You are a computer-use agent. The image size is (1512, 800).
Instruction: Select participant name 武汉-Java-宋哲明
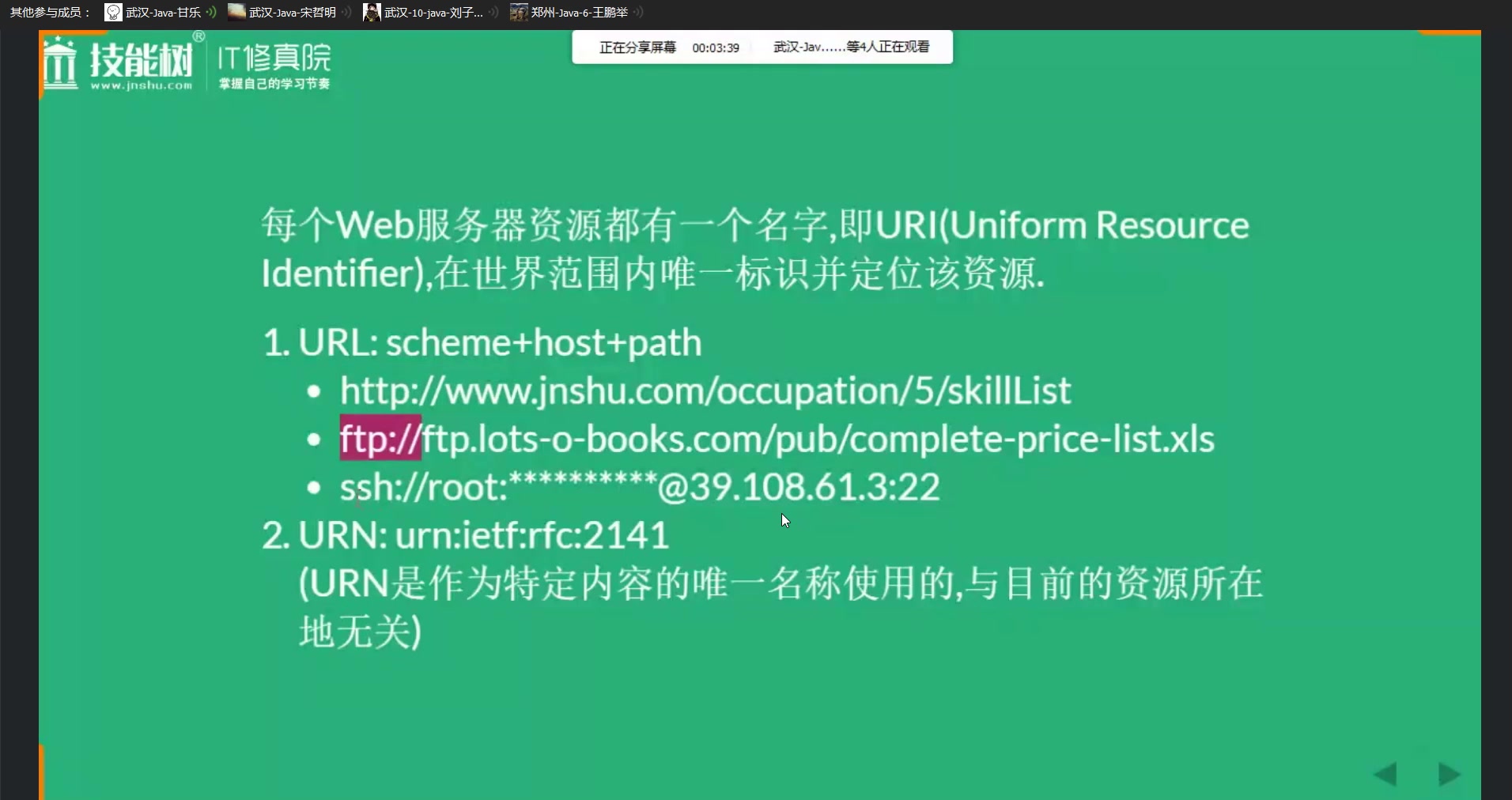(x=292, y=13)
